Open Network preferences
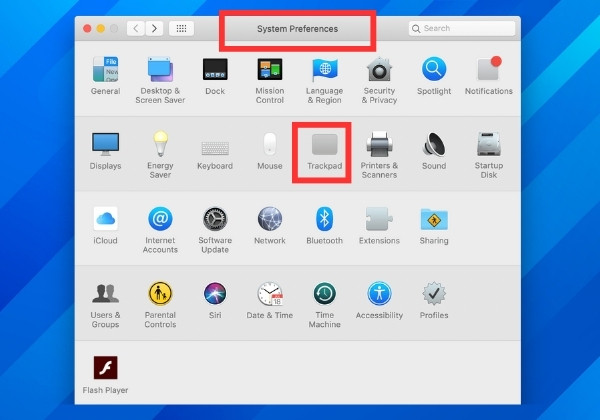 270,226
